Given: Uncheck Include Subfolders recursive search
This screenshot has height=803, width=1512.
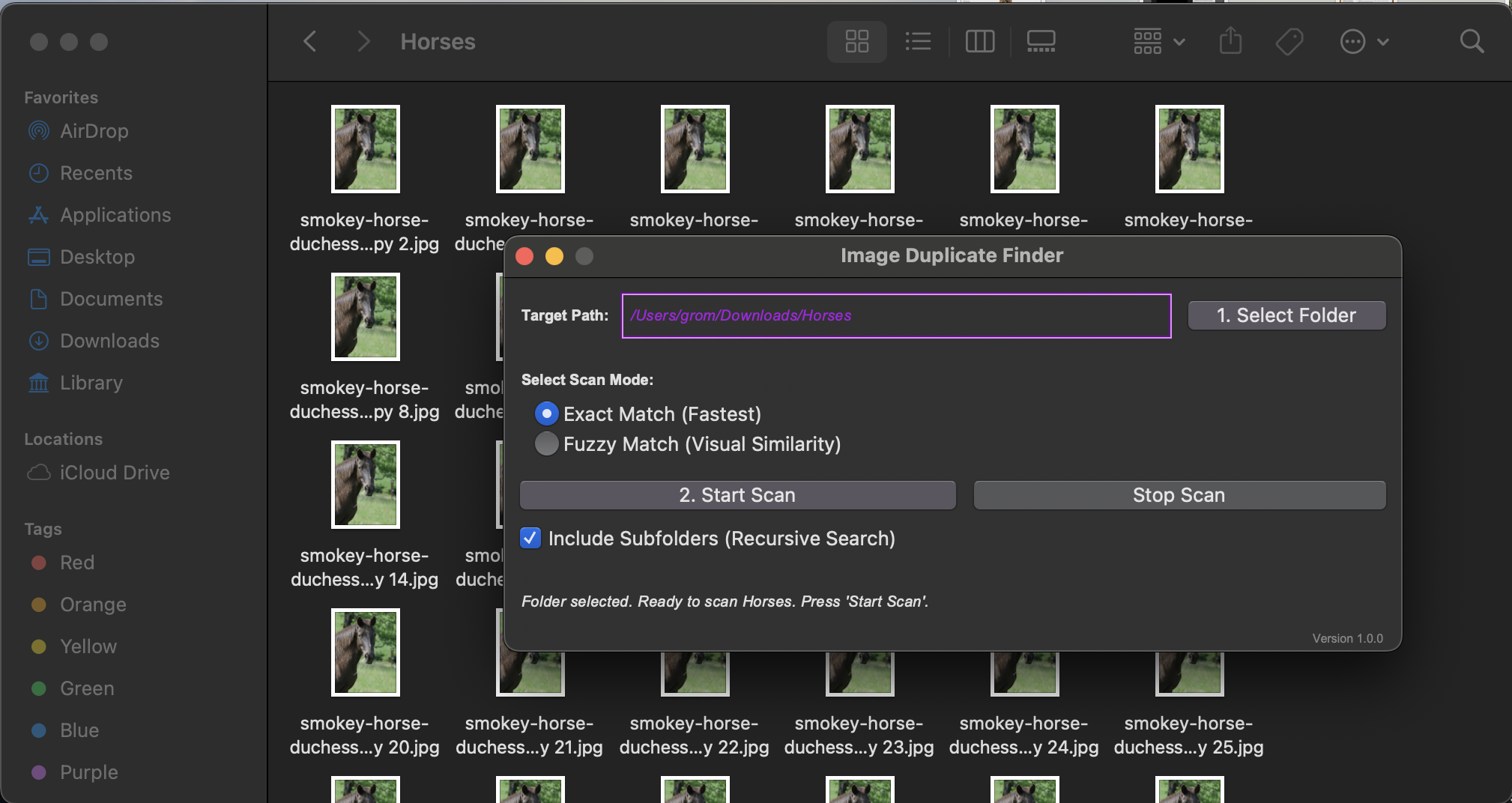Looking at the screenshot, I should pyautogui.click(x=530, y=538).
